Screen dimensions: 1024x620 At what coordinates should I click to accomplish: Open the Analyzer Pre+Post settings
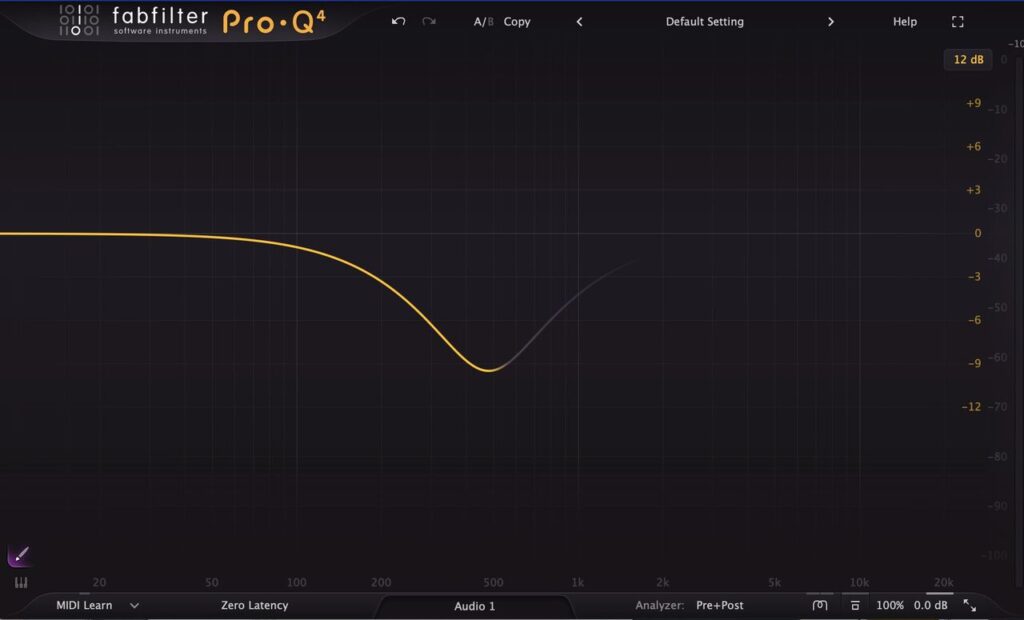pyautogui.click(x=720, y=606)
